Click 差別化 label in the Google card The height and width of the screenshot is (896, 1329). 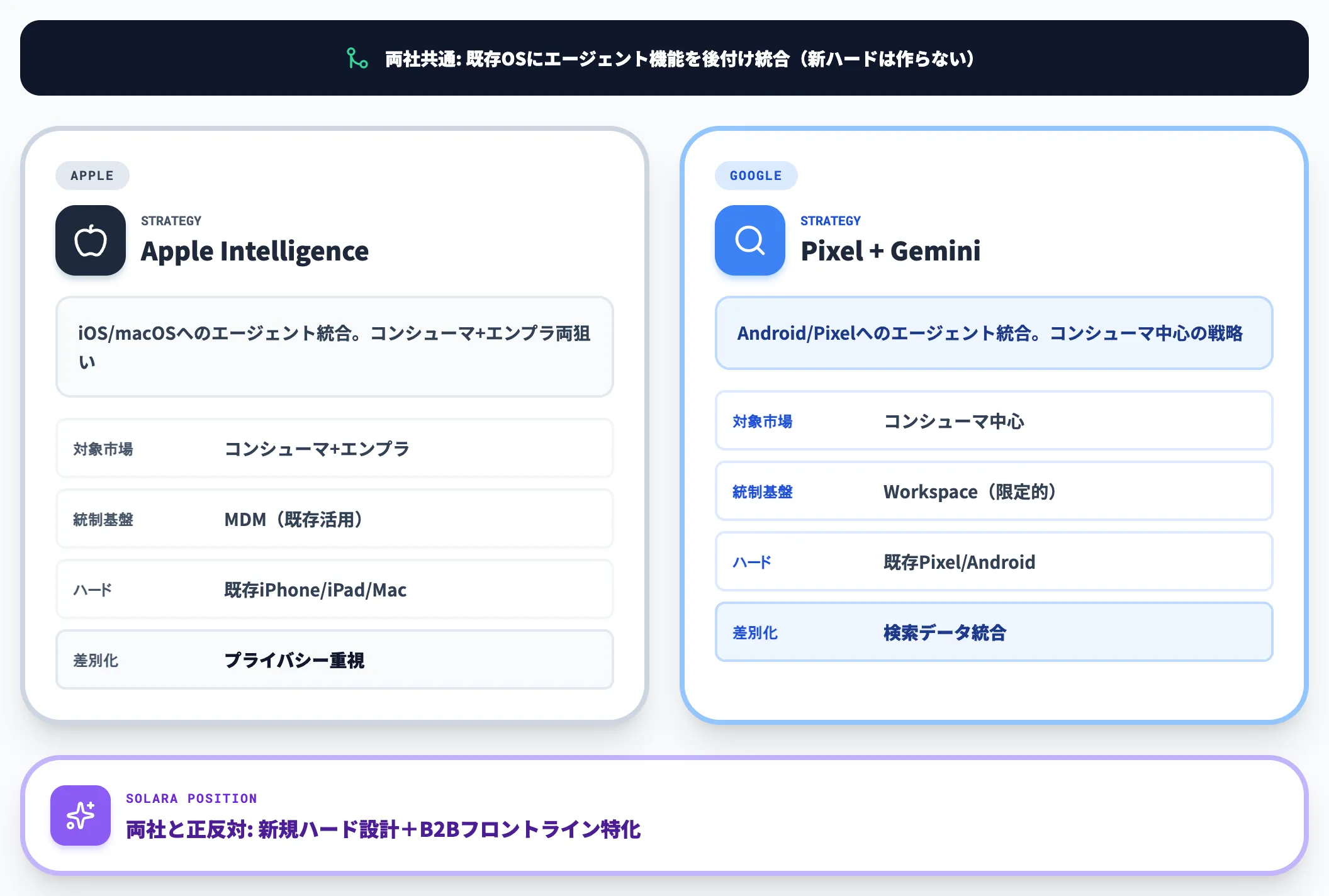[755, 632]
